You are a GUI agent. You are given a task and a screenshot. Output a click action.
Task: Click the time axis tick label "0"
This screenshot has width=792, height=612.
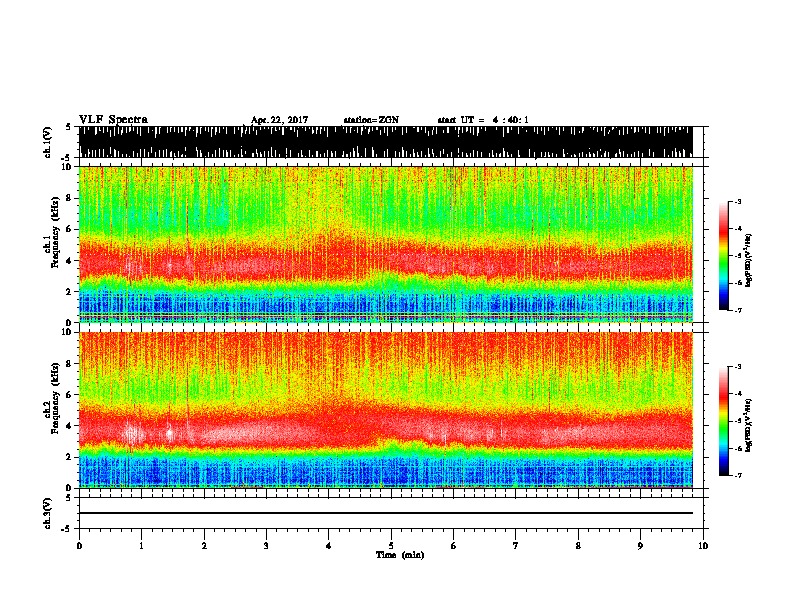coord(79,546)
